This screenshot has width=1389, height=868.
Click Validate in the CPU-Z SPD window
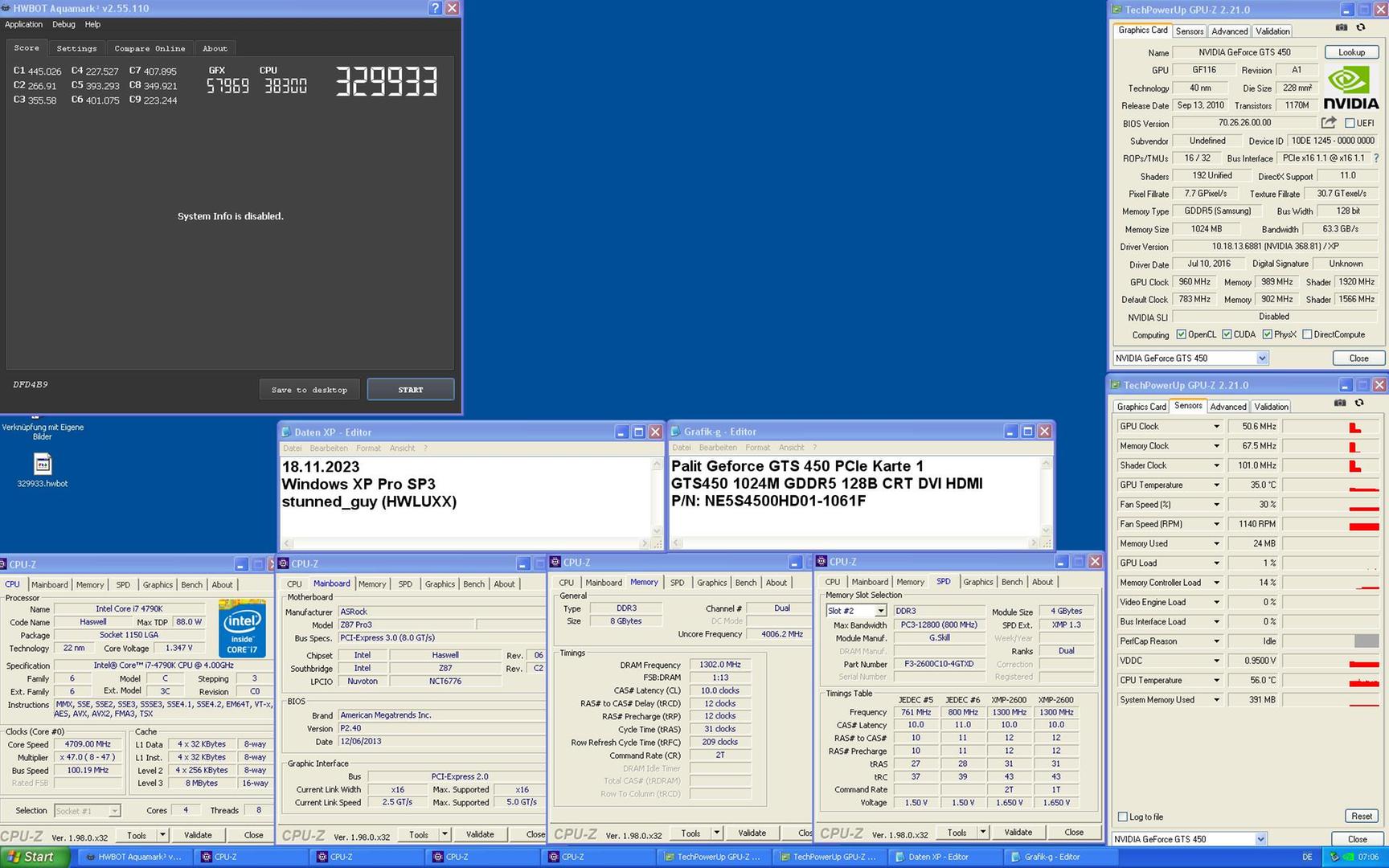1018,832
